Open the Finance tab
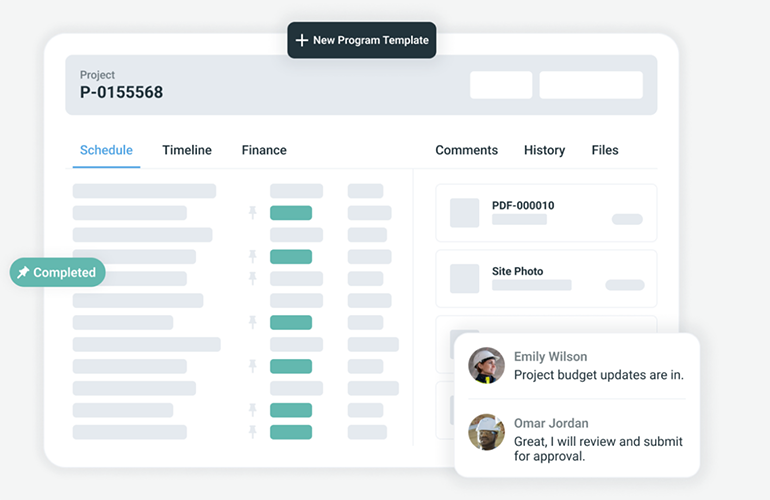770x500 pixels. [x=264, y=150]
